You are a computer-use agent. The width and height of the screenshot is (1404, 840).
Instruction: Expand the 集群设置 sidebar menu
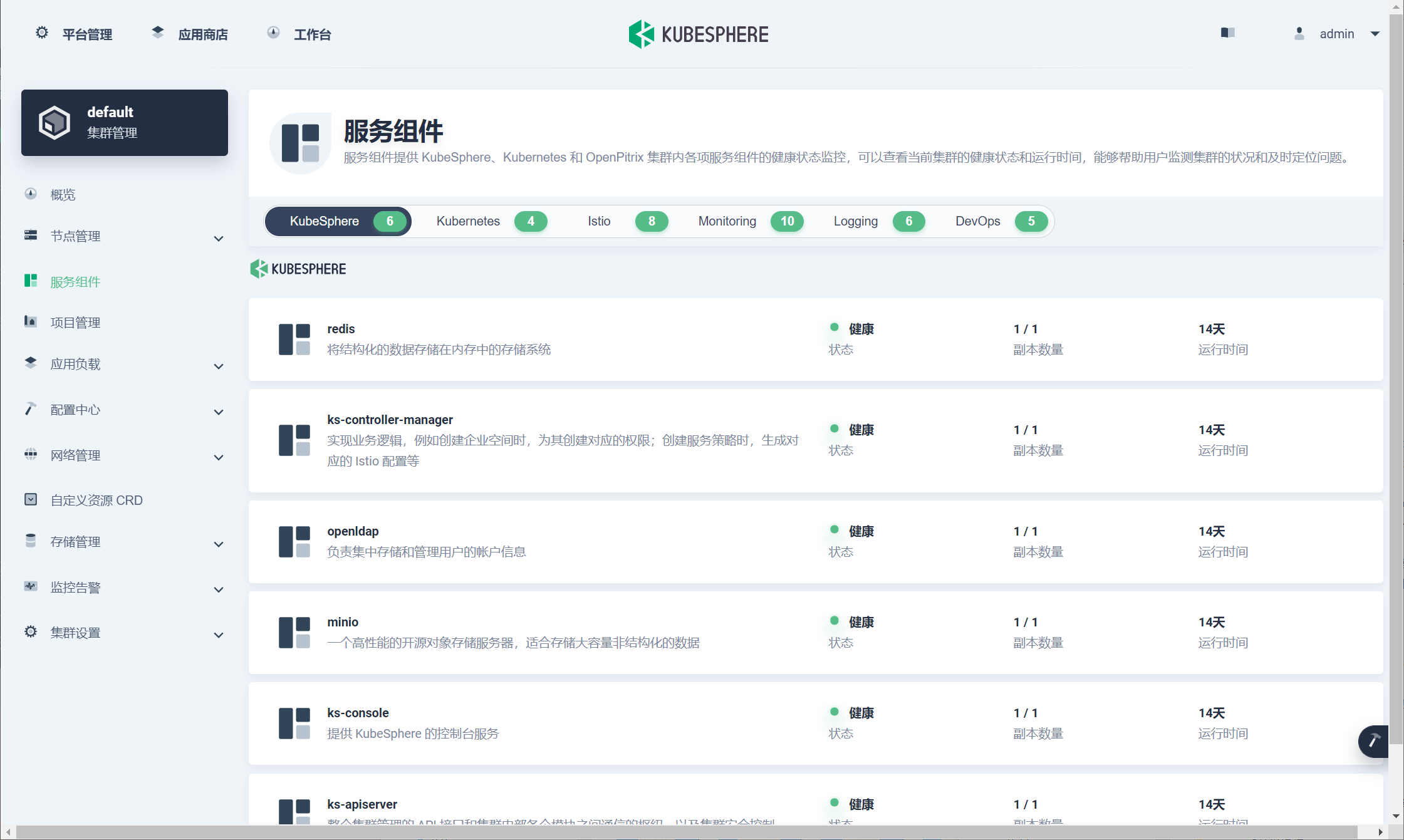click(219, 635)
